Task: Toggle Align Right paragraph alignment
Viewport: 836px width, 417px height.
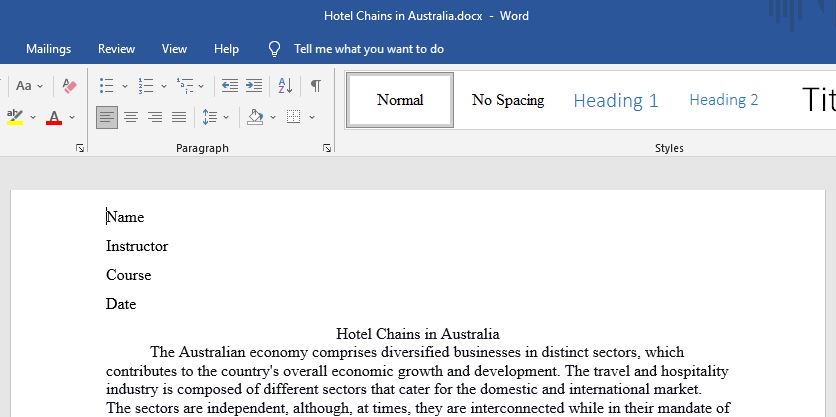Action: [x=155, y=117]
